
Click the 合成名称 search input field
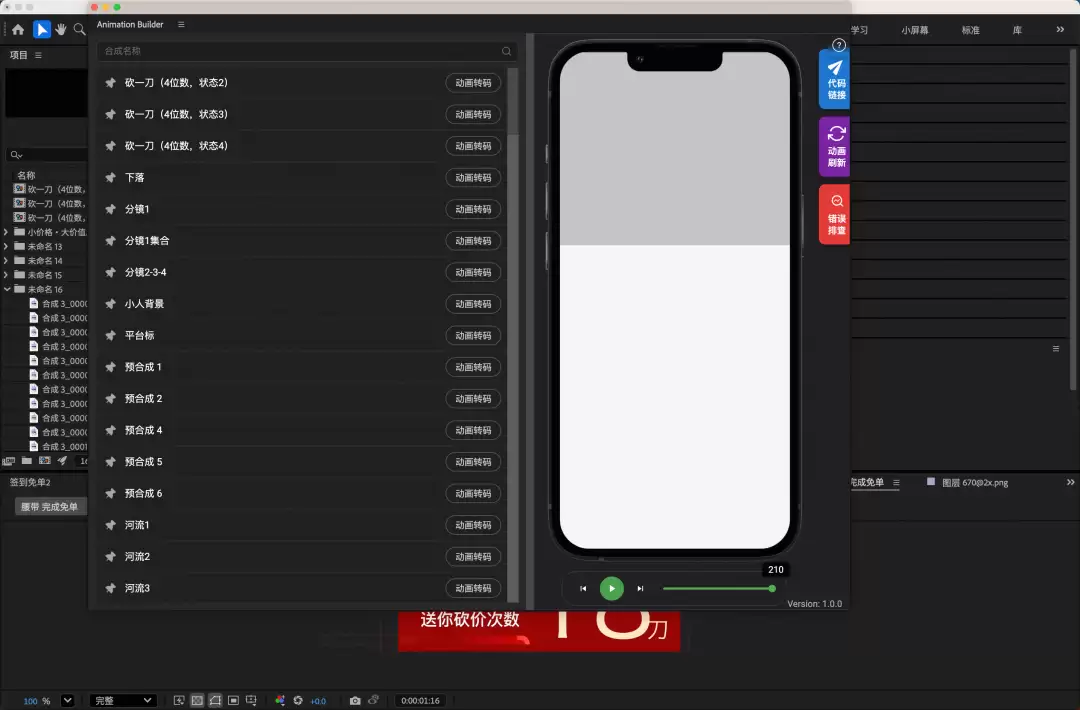[307, 51]
